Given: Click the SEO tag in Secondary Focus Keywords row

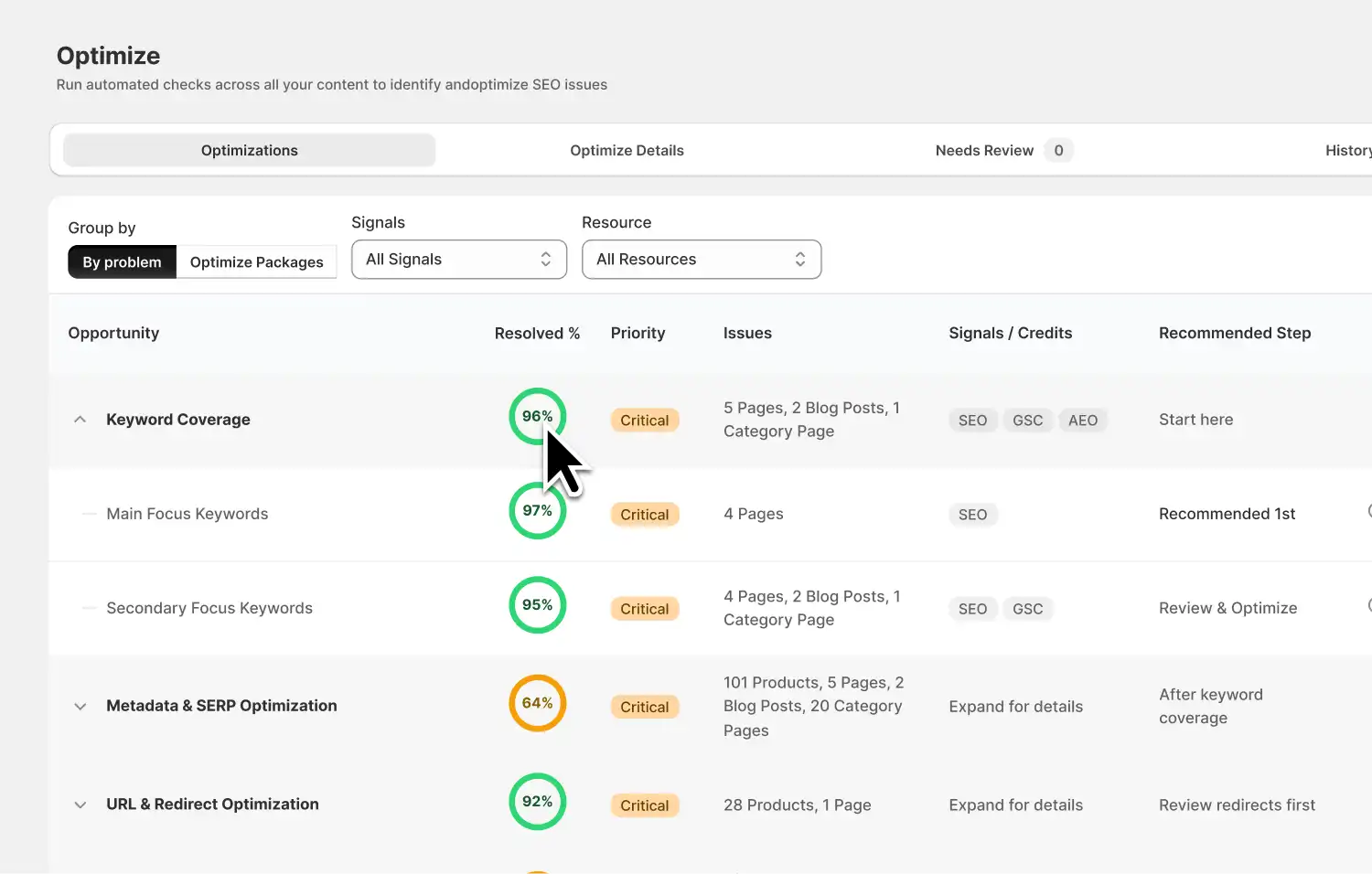Looking at the screenshot, I should click(x=973, y=609).
